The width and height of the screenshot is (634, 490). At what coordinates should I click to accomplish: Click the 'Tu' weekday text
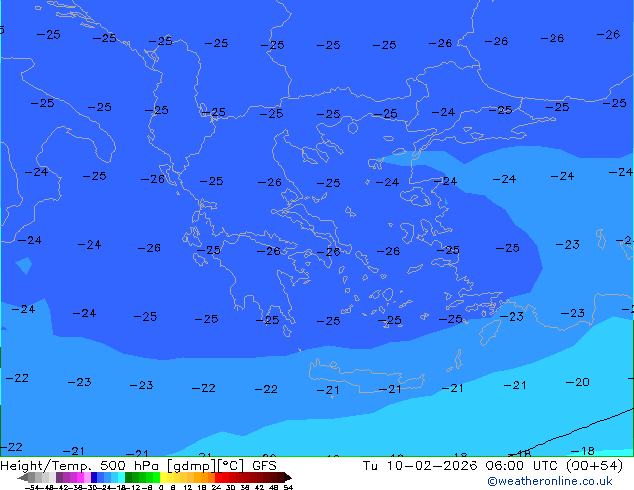coord(370,466)
